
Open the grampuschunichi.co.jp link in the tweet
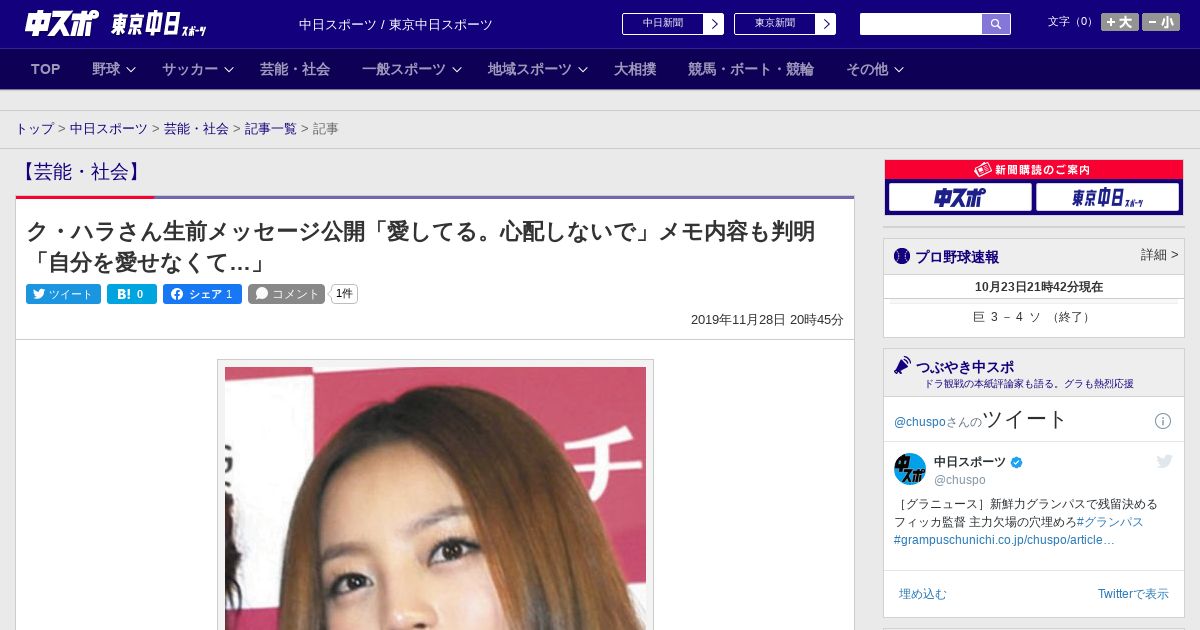tap(1004, 540)
